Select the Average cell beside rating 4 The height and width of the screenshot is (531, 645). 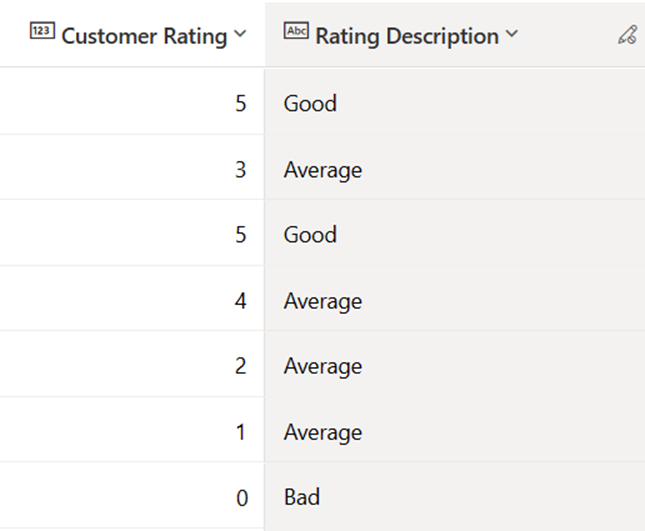point(455,299)
